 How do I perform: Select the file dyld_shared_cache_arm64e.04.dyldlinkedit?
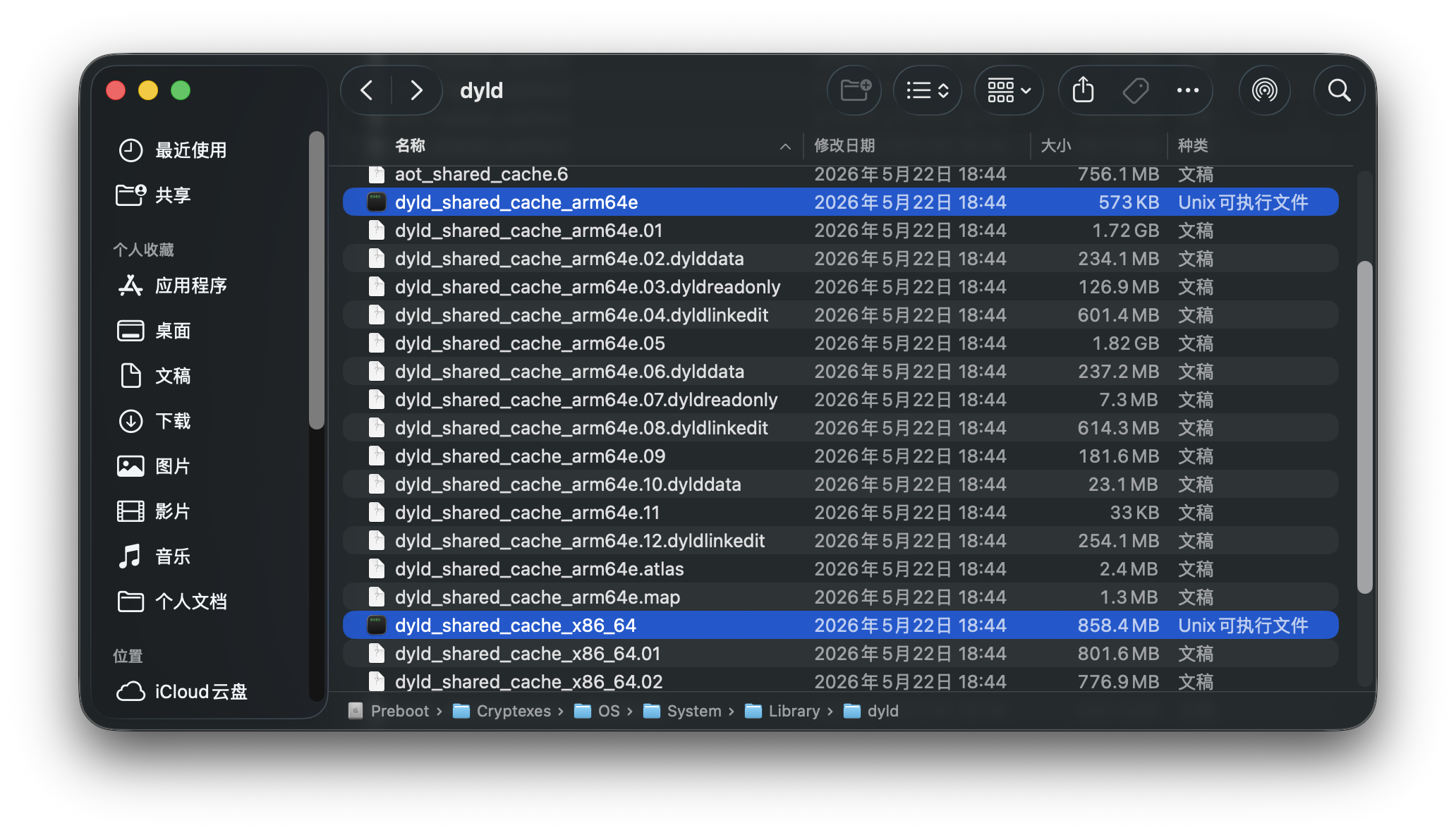pos(841,315)
